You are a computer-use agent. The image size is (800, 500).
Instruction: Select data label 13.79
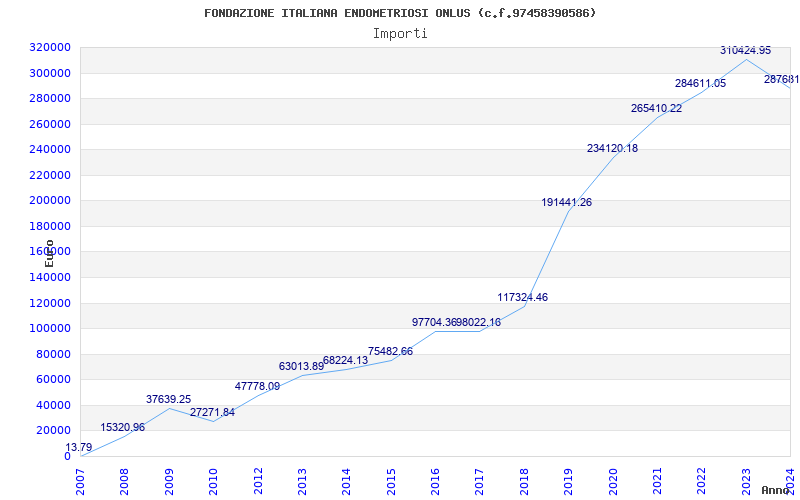[79, 447]
